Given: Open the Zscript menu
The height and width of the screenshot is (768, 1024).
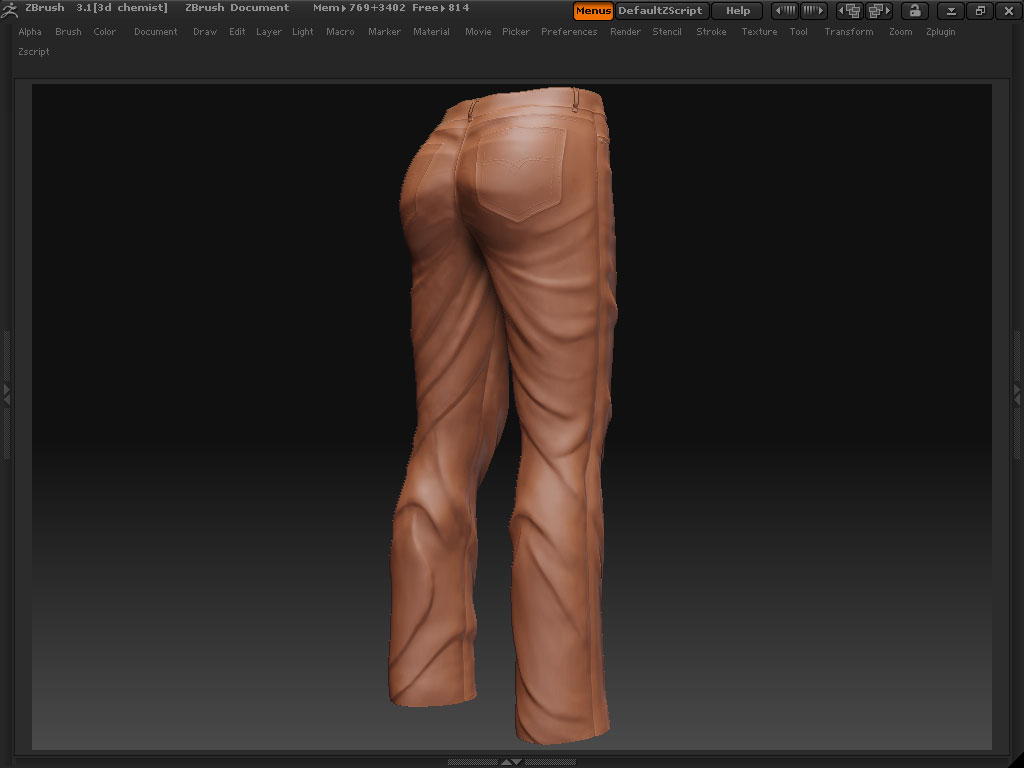Looking at the screenshot, I should 34,52.
